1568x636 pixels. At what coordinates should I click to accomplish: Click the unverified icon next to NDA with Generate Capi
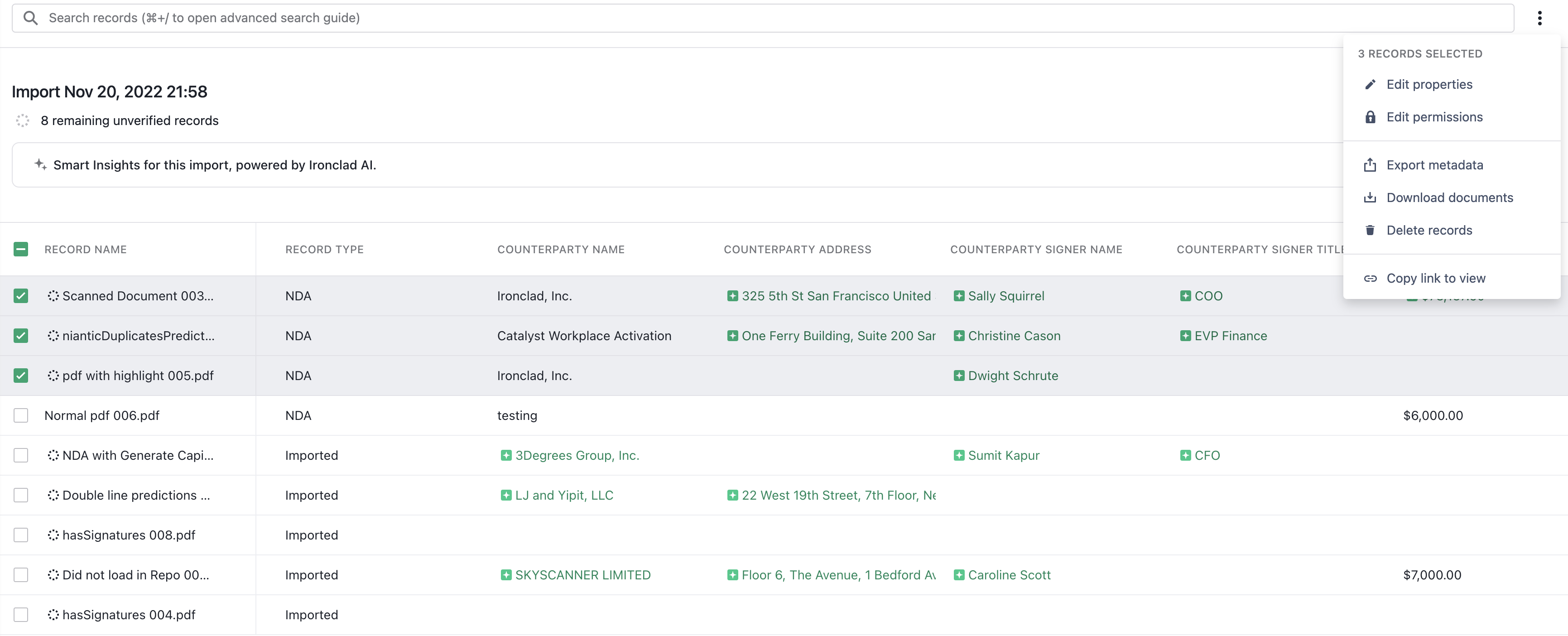[53, 455]
